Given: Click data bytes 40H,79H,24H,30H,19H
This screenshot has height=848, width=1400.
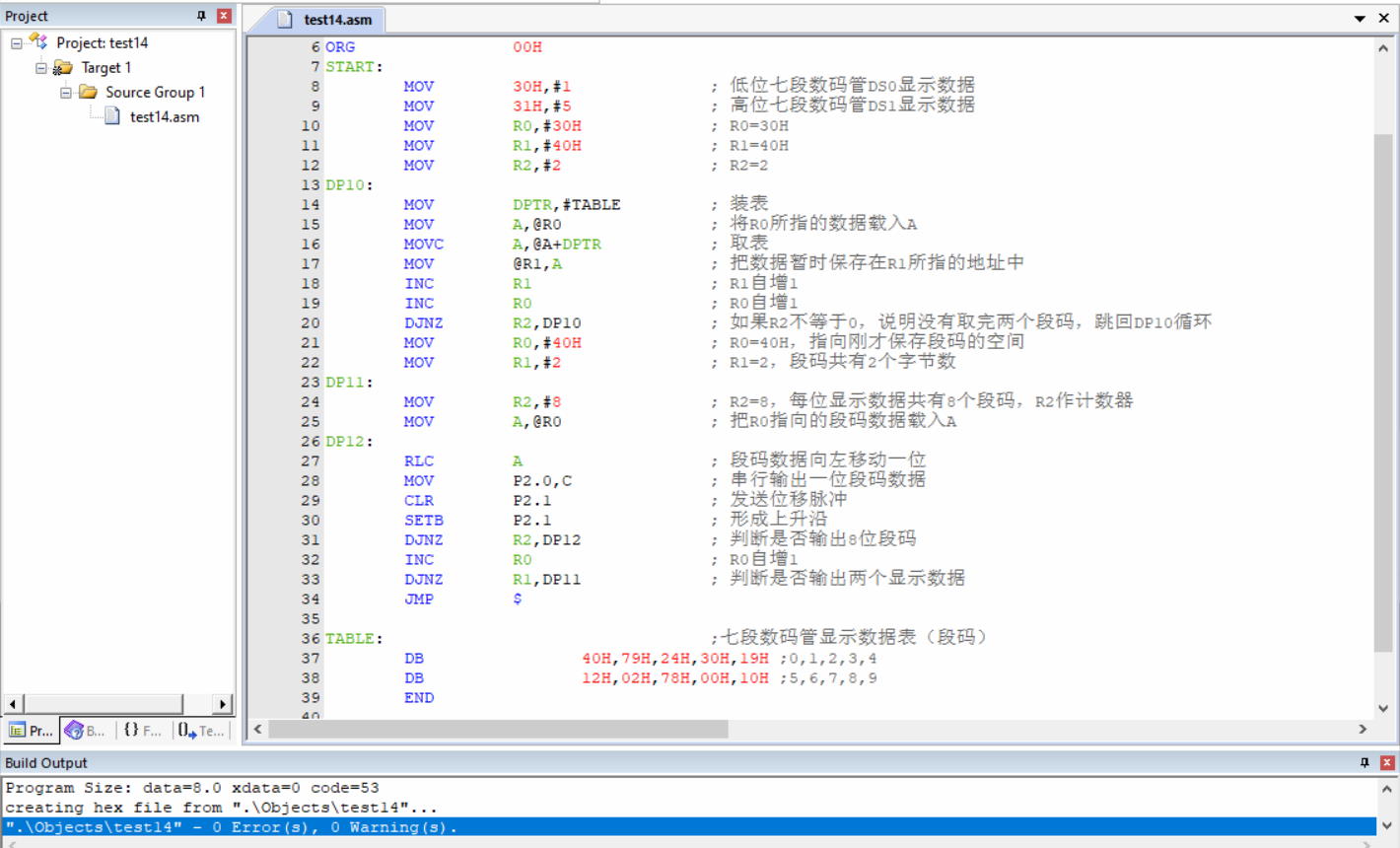Looking at the screenshot, I should click(x=675, y=659).
